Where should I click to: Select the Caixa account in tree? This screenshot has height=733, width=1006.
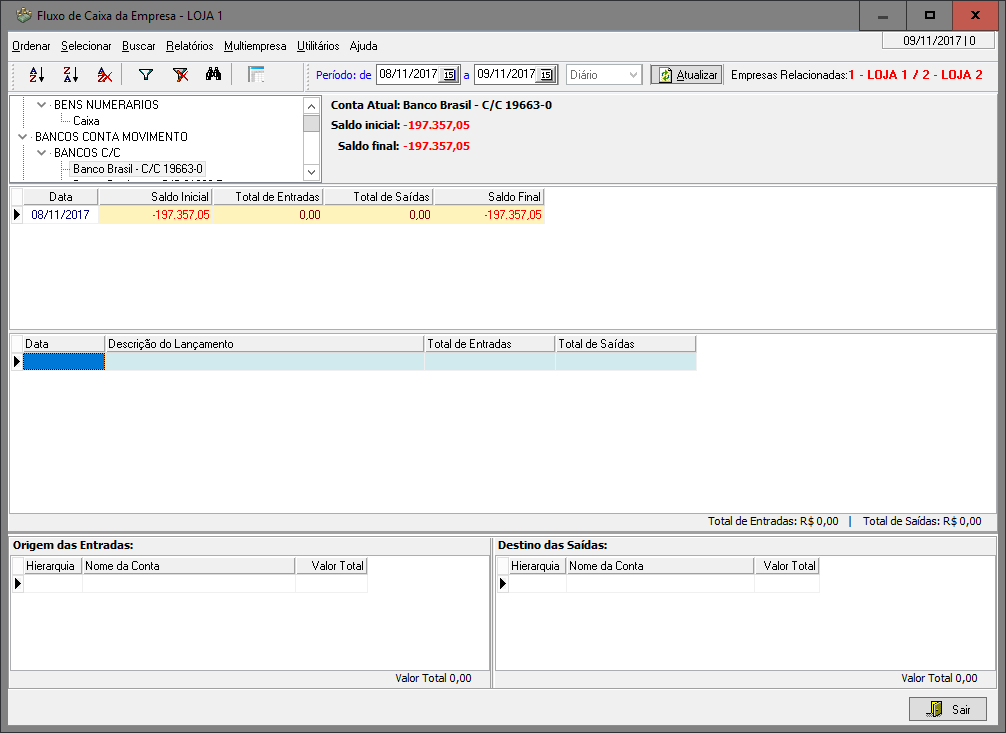86,121
